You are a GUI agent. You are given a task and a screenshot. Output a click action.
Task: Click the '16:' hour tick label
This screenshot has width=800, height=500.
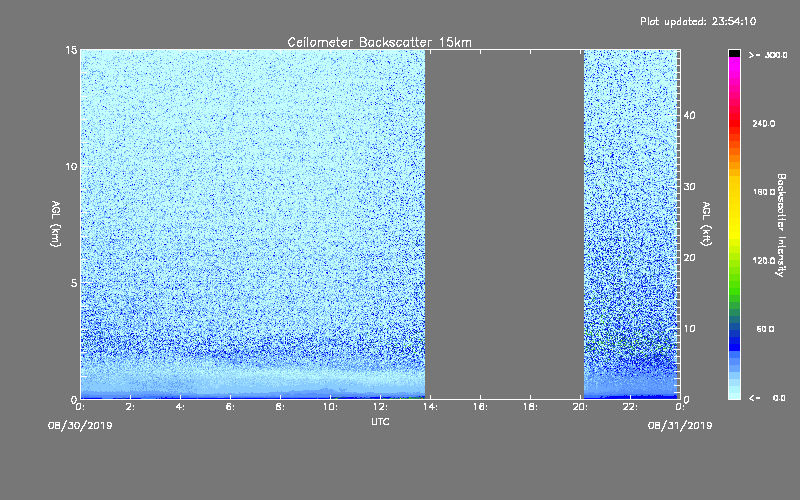[x=480, y=407]
